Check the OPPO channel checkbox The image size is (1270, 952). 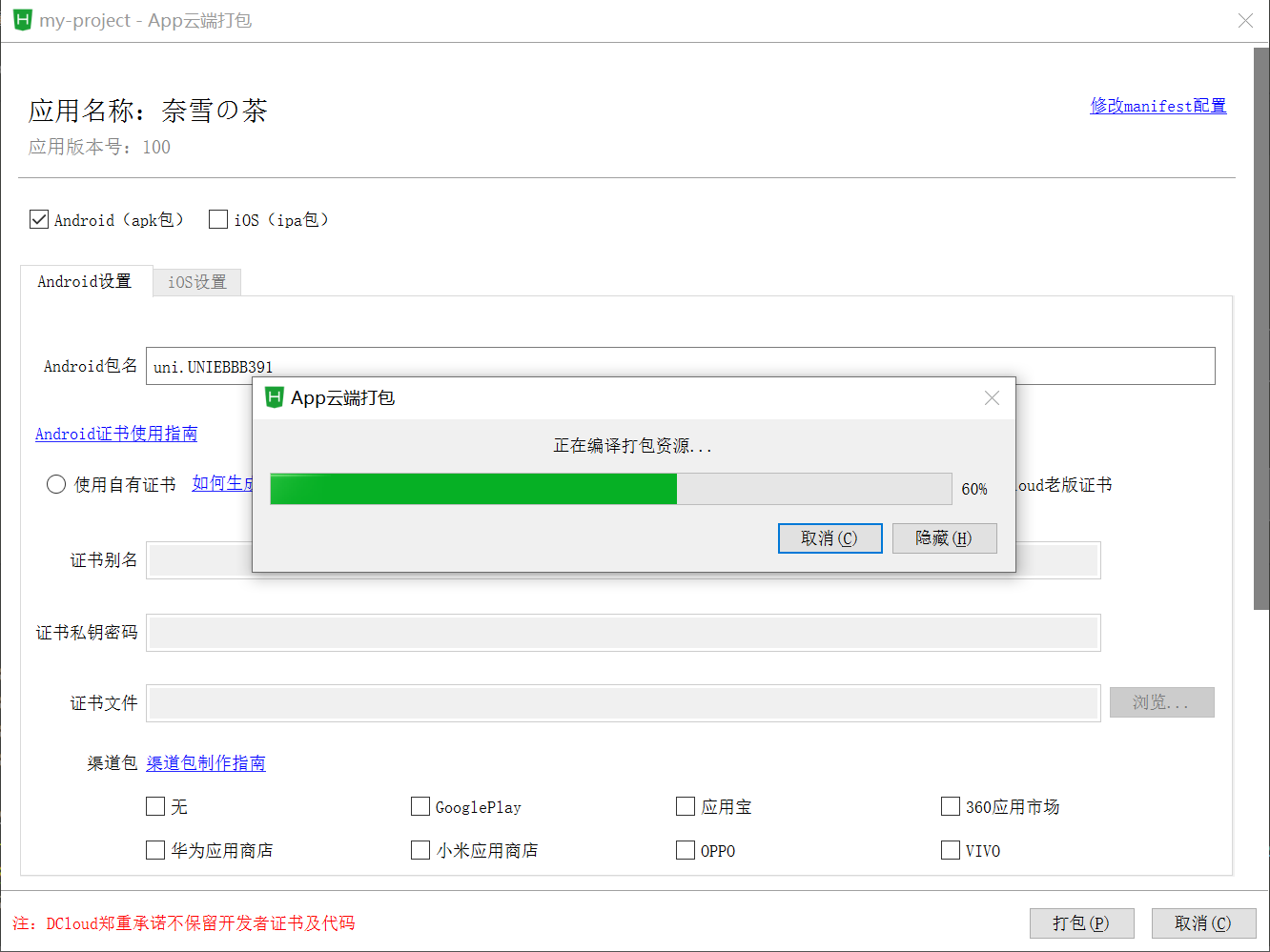(686, 850)
